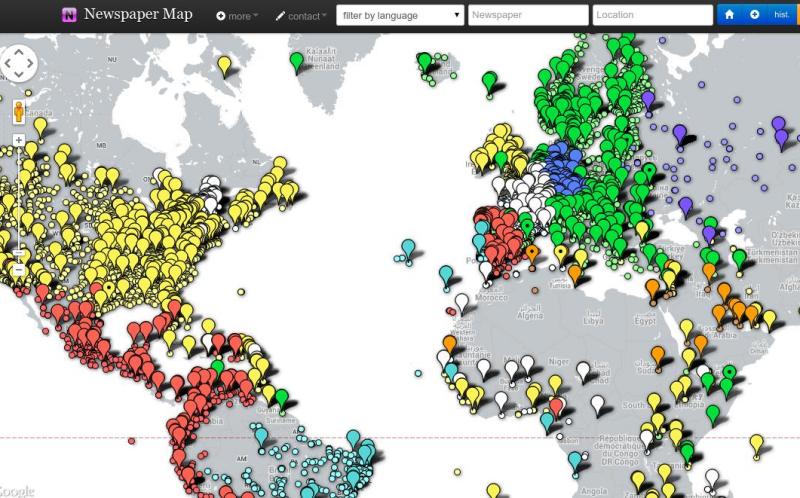Click the Google logo on the map
The height and width of the screenshot is (498, 800).
(x=16, y=491)
